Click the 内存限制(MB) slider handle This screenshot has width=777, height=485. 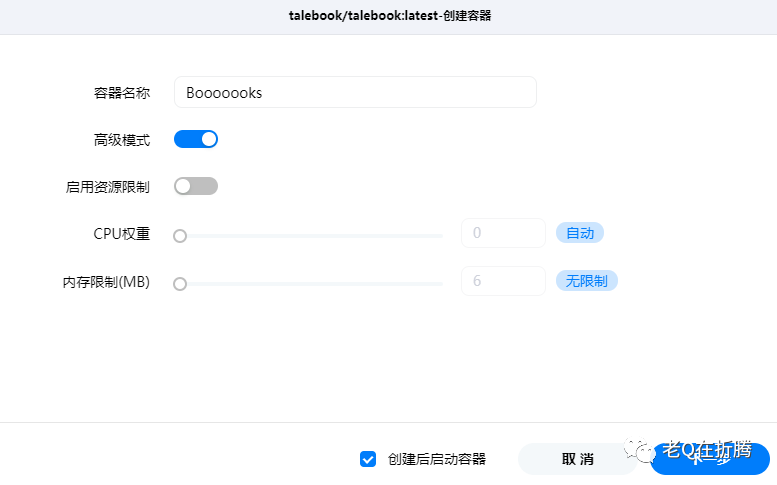tap(180, 284)
